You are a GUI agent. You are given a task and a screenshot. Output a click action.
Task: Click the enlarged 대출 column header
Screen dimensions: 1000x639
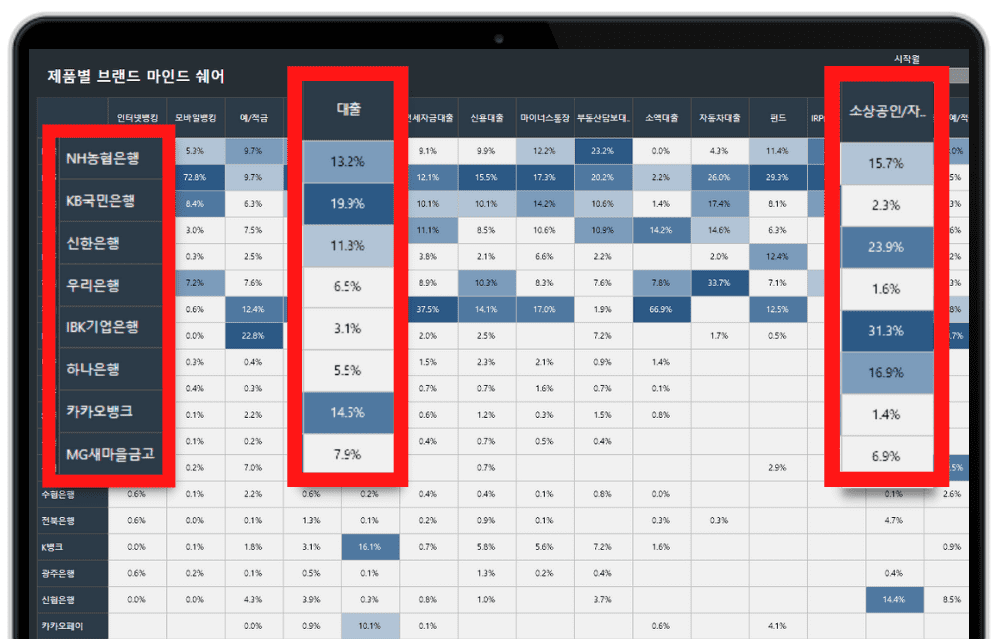tap(348, 109)
